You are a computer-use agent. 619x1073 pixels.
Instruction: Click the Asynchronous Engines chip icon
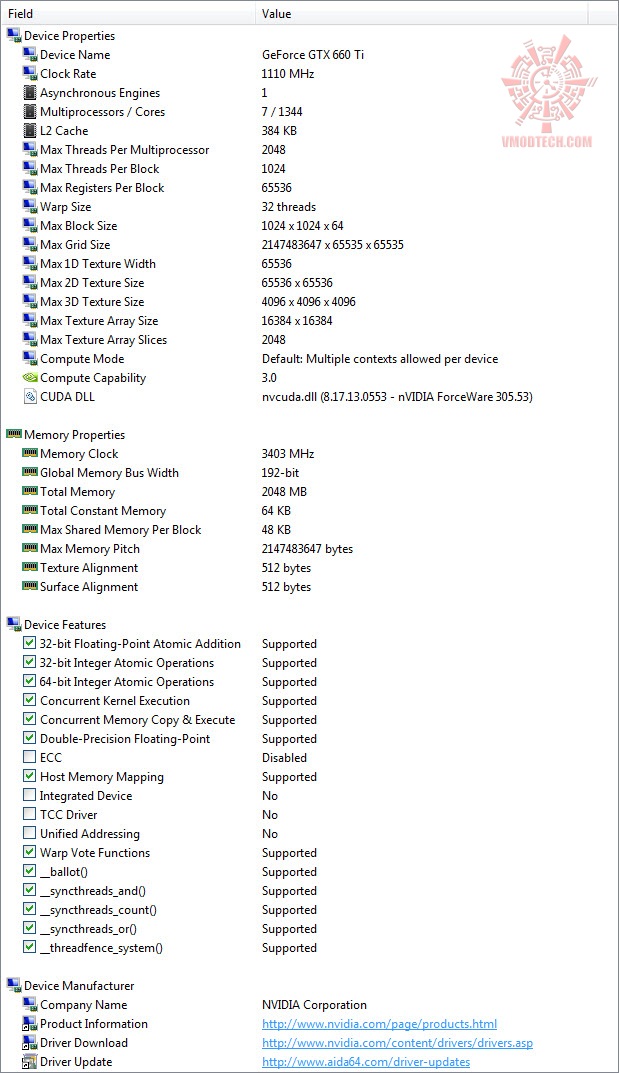29,92
